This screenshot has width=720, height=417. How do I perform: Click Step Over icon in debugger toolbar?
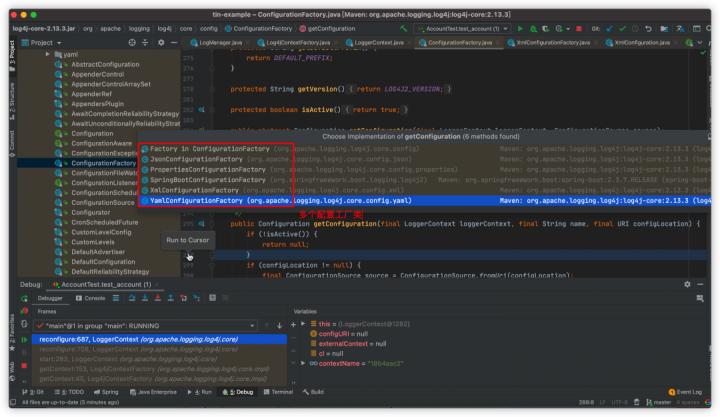pyautogui.click(x=132, y=298)
